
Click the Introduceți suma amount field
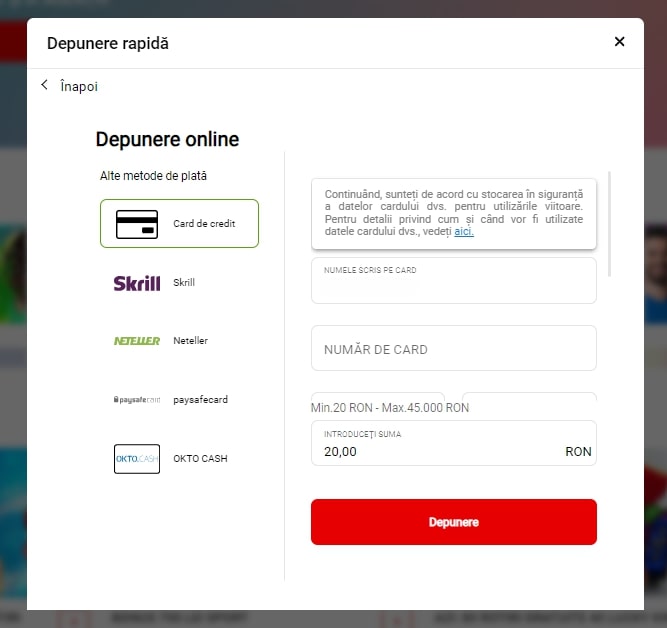(x=453, y=443)
